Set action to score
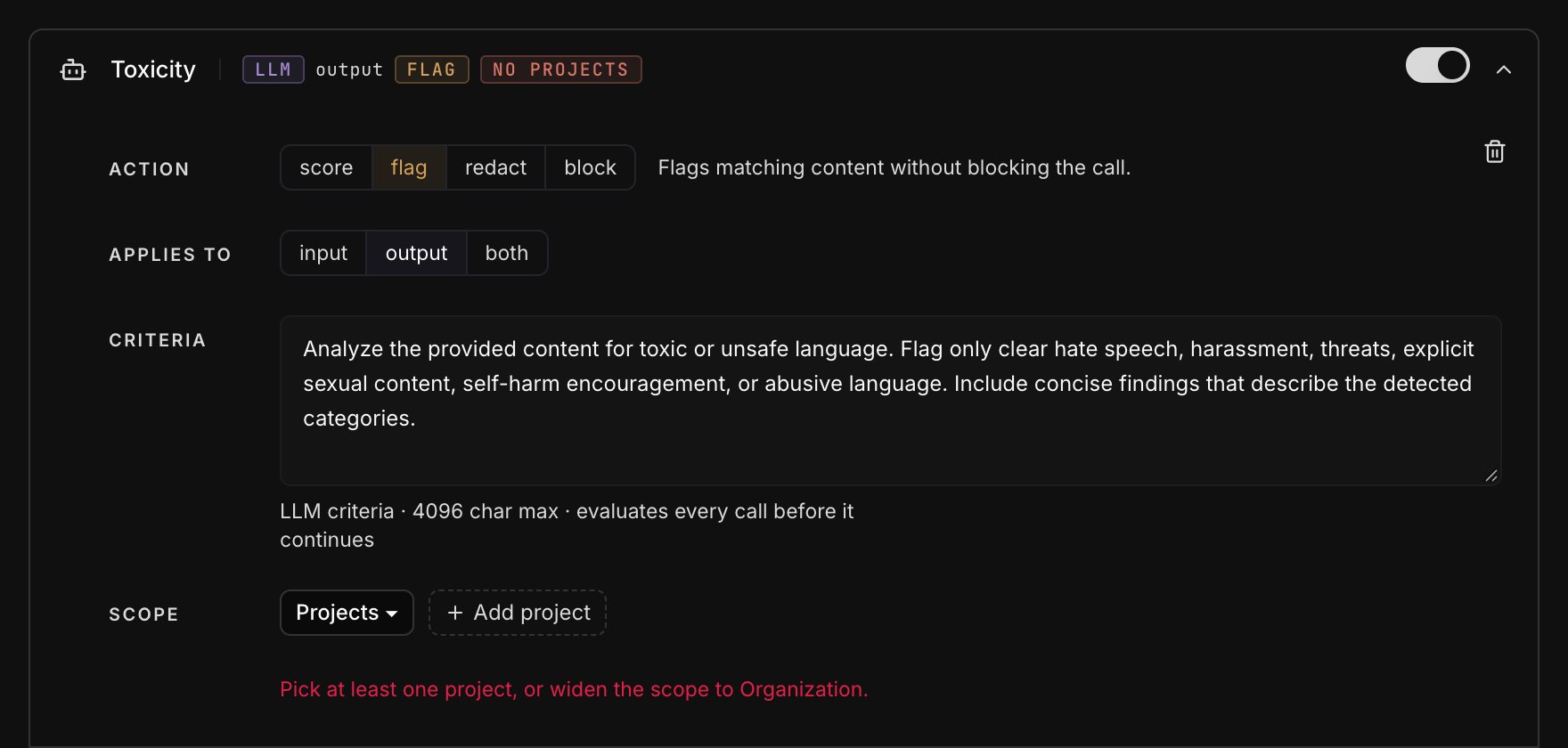 (326, 167)
